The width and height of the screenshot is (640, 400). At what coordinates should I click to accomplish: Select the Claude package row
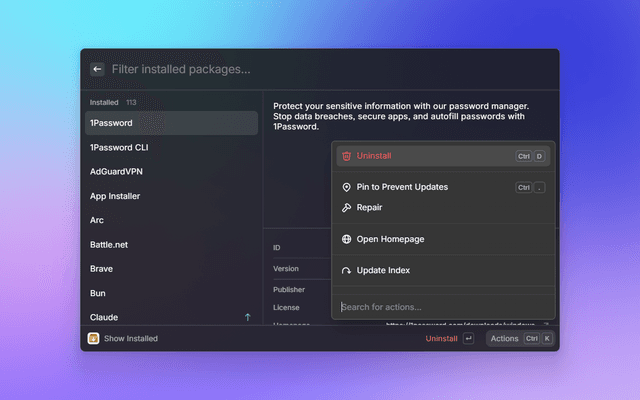click(171, 317)
